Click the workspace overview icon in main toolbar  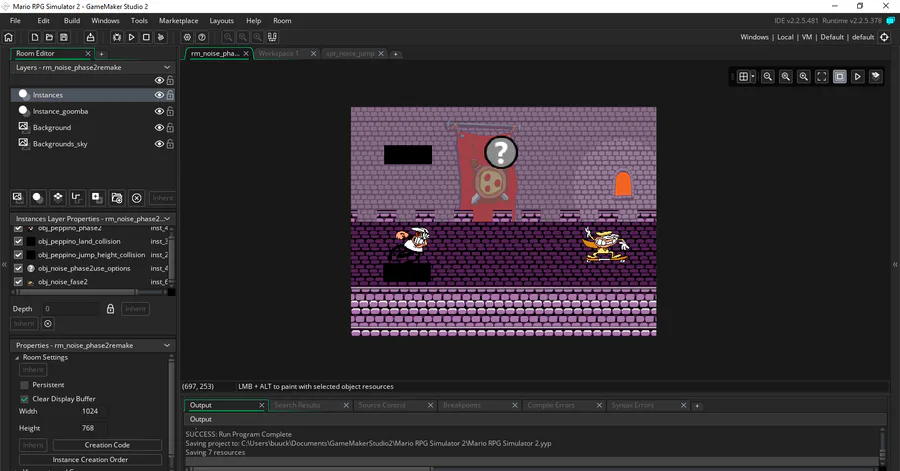pyautogui.click(x=272, y=37)
